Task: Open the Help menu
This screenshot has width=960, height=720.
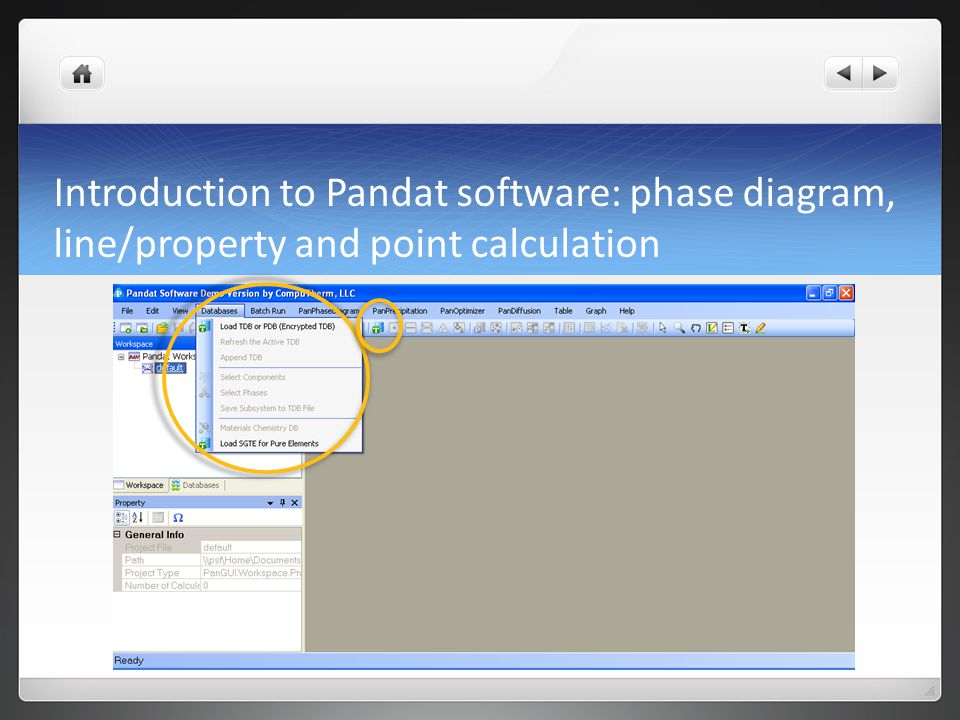Action: [x=627, y=311]
